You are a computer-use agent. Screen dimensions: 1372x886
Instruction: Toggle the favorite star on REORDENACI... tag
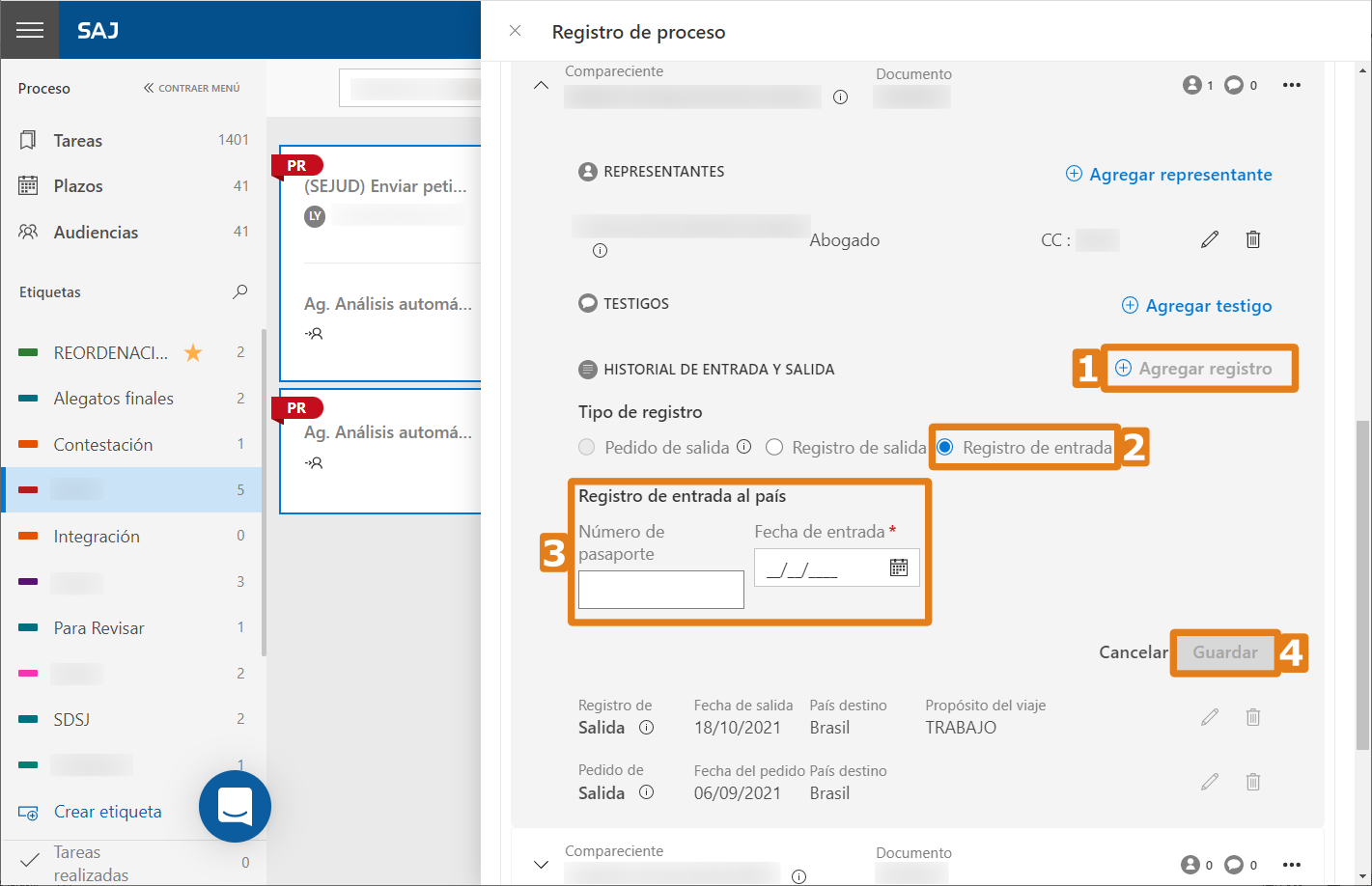[193, 352]
